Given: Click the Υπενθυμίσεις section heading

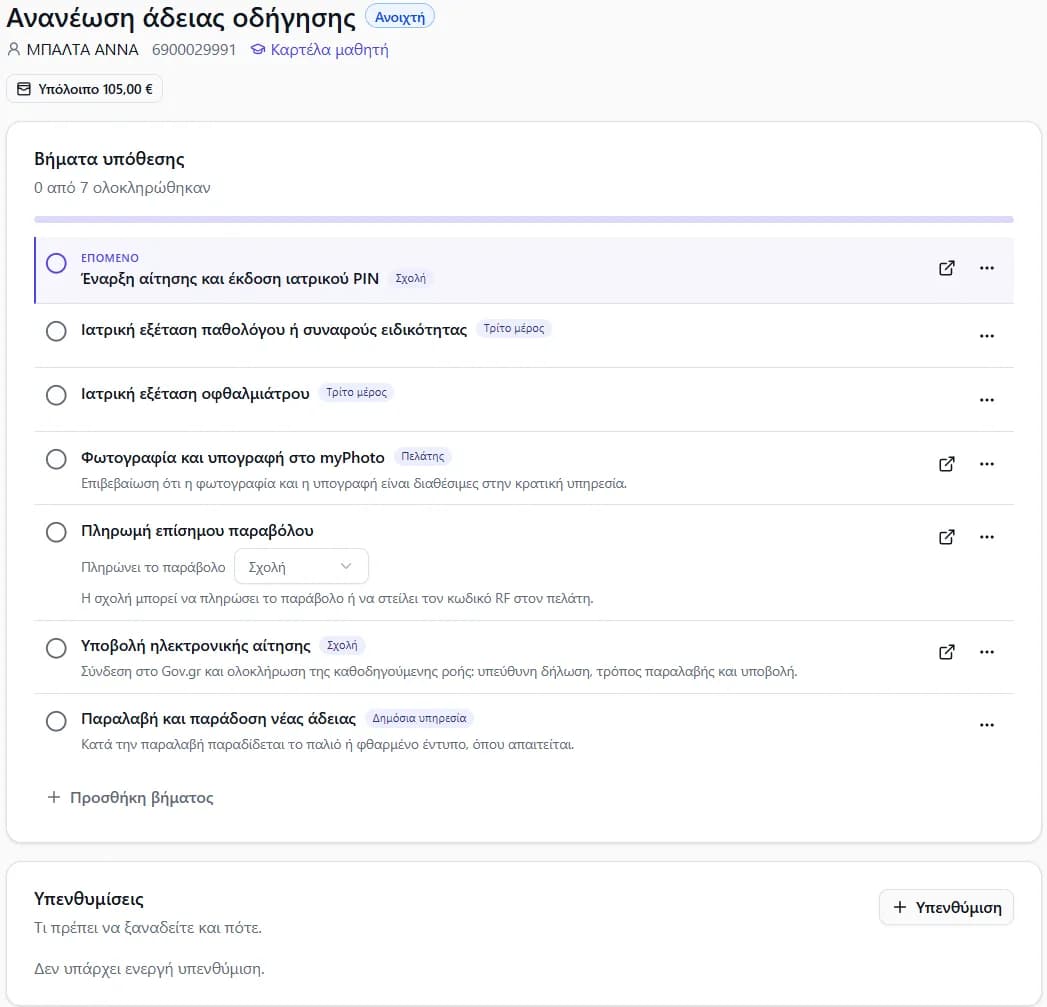Looking at the screenshot, I should 89,899.
